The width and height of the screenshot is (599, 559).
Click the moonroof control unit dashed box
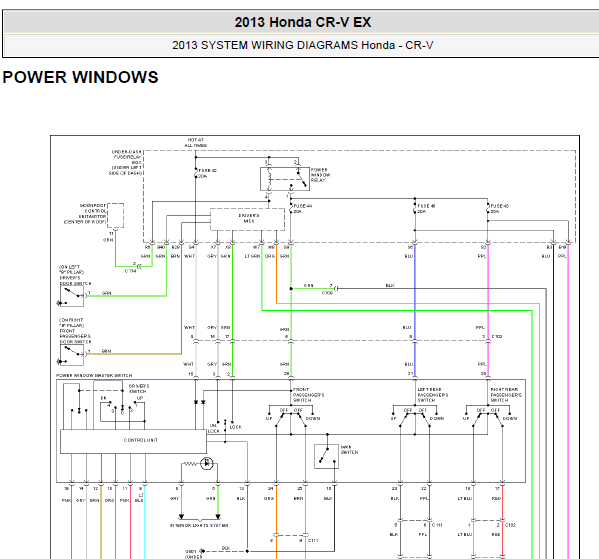point(115,215)
